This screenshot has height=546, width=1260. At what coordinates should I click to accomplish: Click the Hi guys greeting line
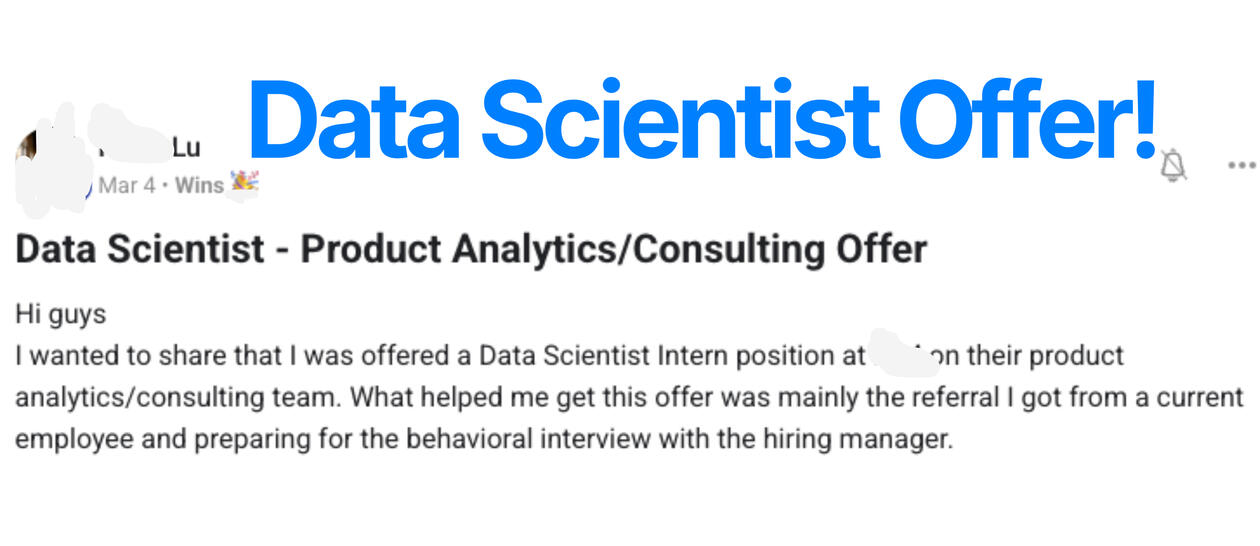tap(61, 315)
